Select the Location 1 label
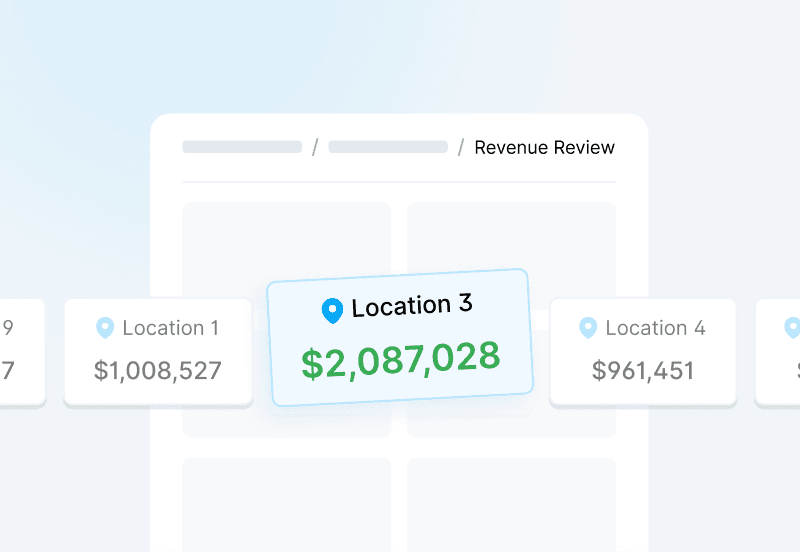The width and height of the screenshot is (800, 552). click(x=171, y=328)
